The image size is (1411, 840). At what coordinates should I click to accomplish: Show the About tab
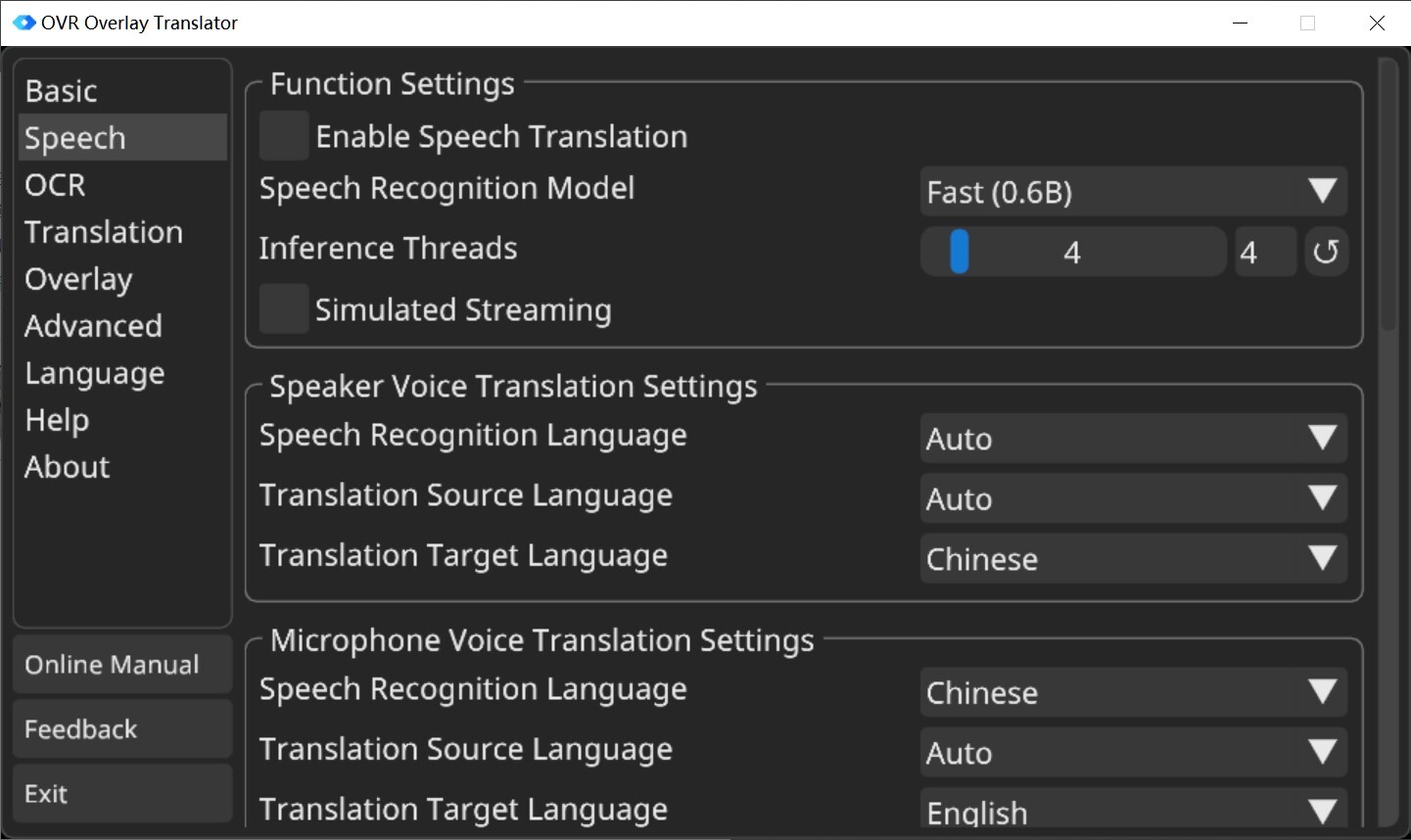click(x=122, y=467)
